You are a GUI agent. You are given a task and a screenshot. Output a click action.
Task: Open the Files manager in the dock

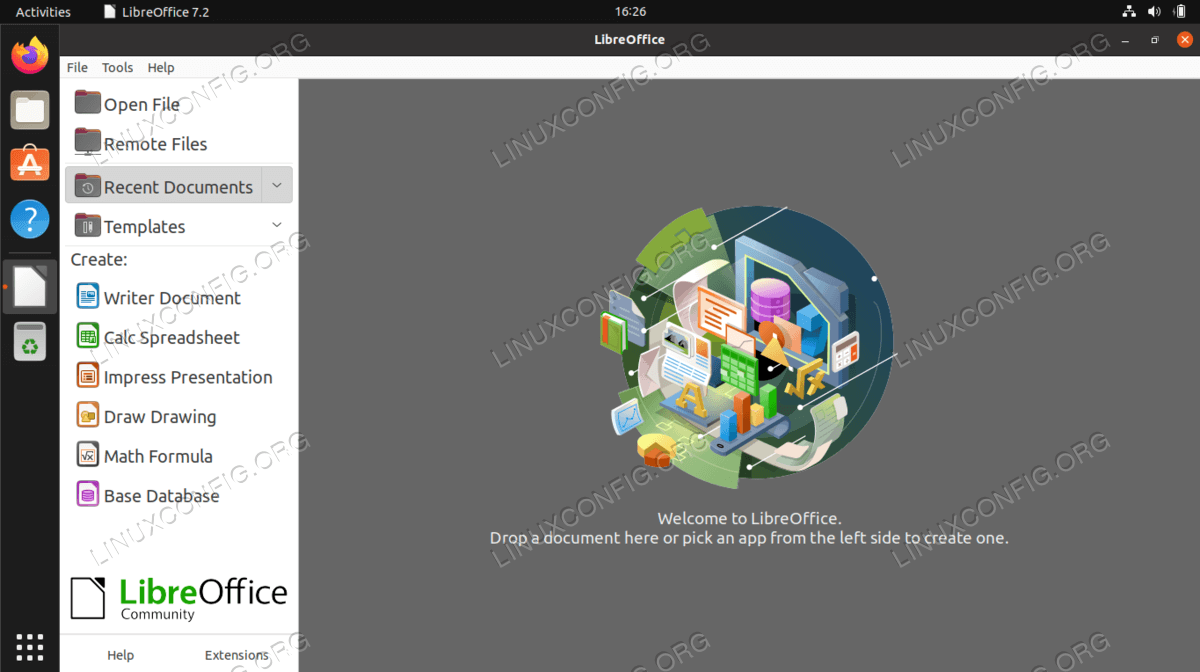(x=30, y=109)
